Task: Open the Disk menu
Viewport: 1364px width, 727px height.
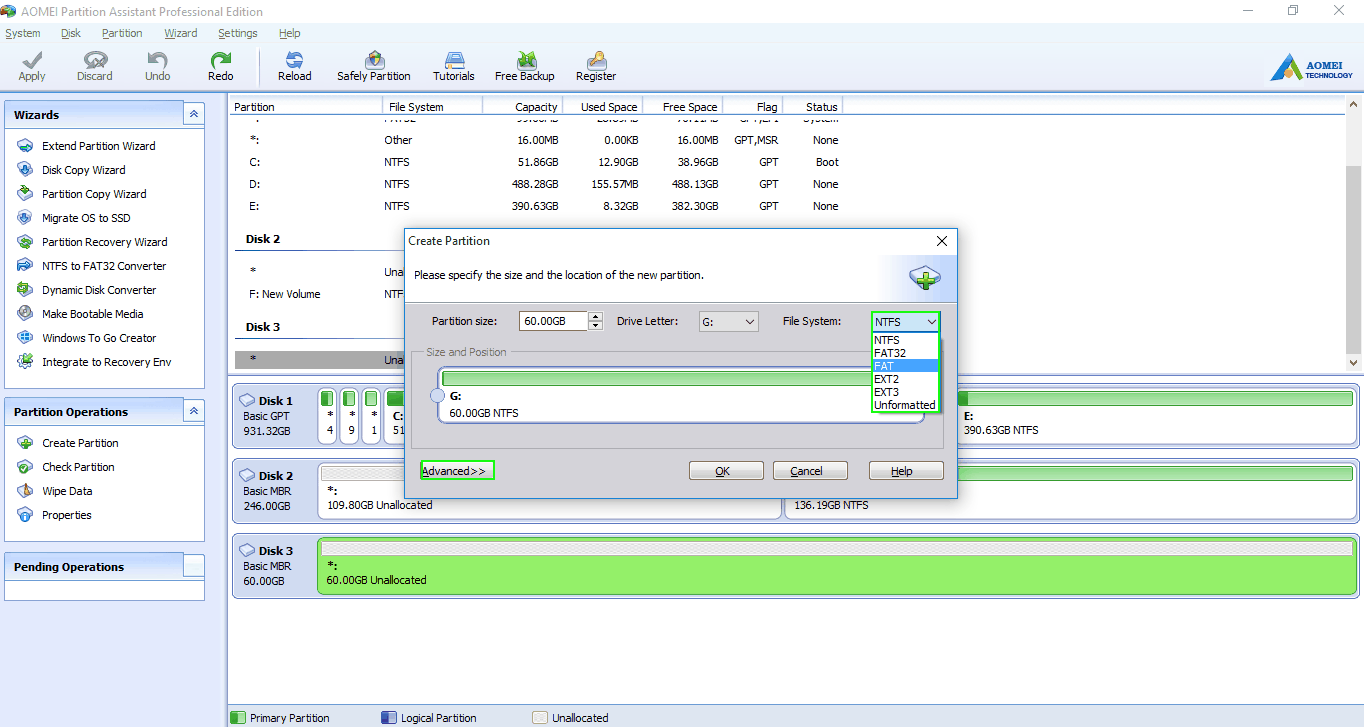Action: click(x=71, y=33)
